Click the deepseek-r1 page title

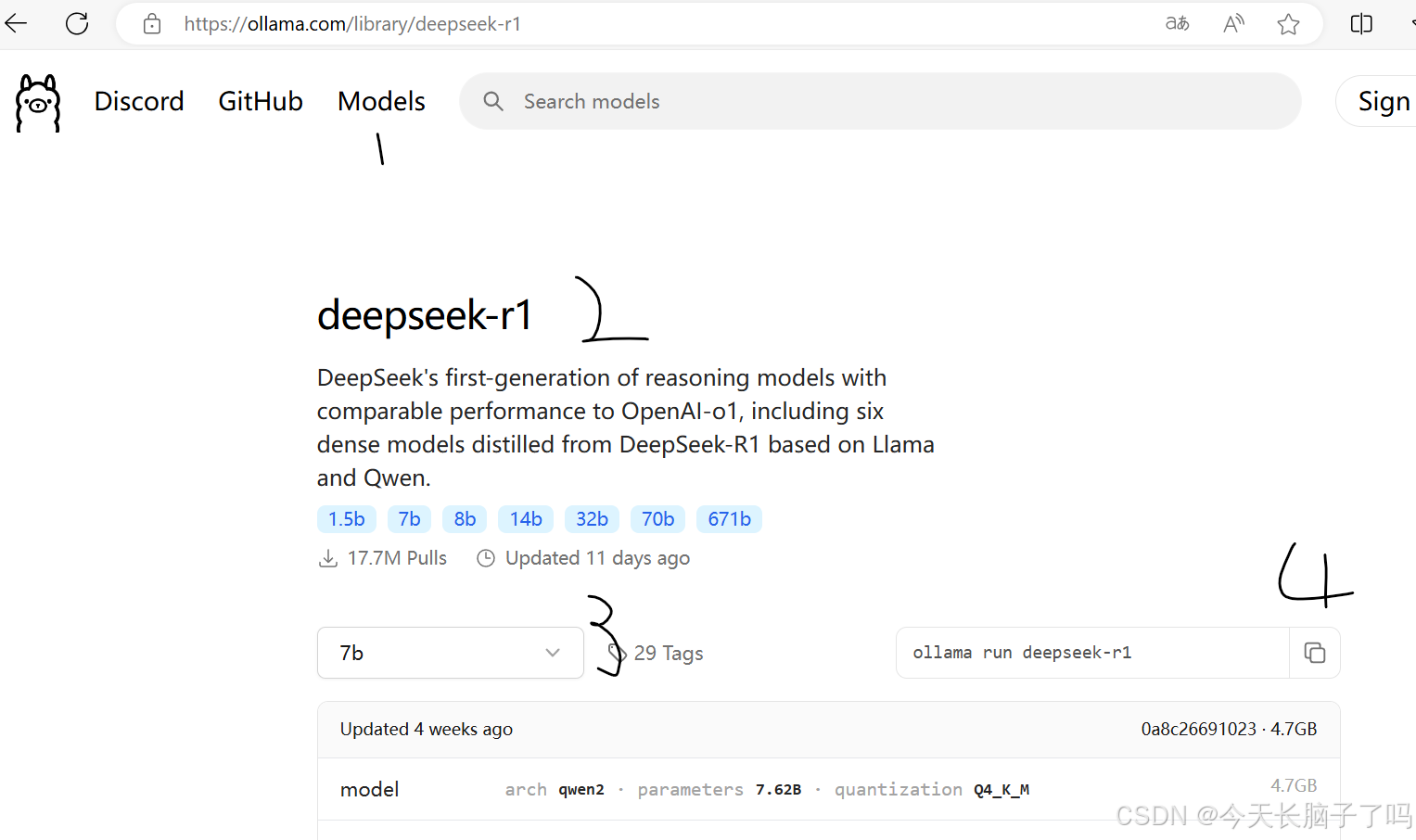[x=425, y=315]
